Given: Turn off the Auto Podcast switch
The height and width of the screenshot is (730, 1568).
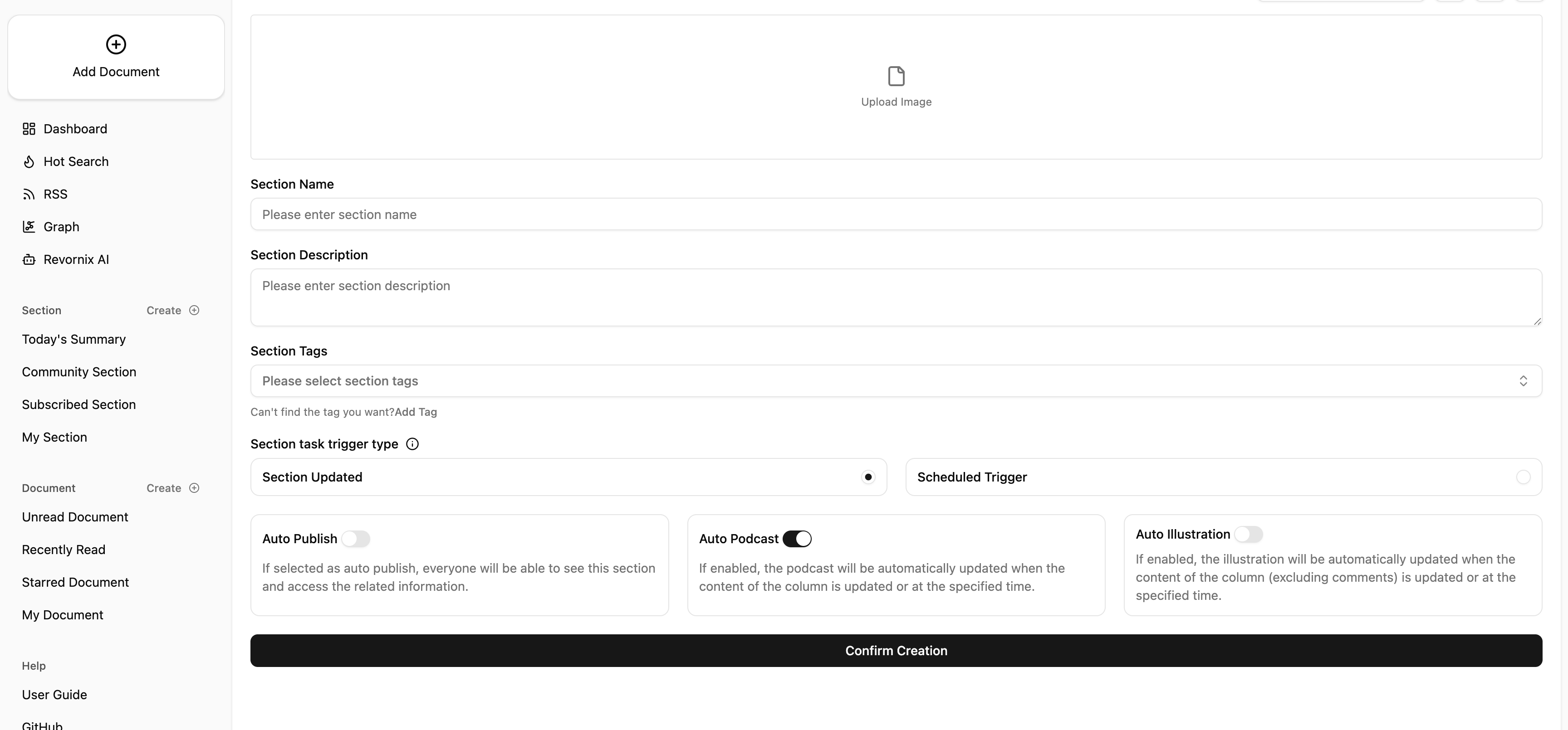Looking at the screenshot, I should coord(797,539).
